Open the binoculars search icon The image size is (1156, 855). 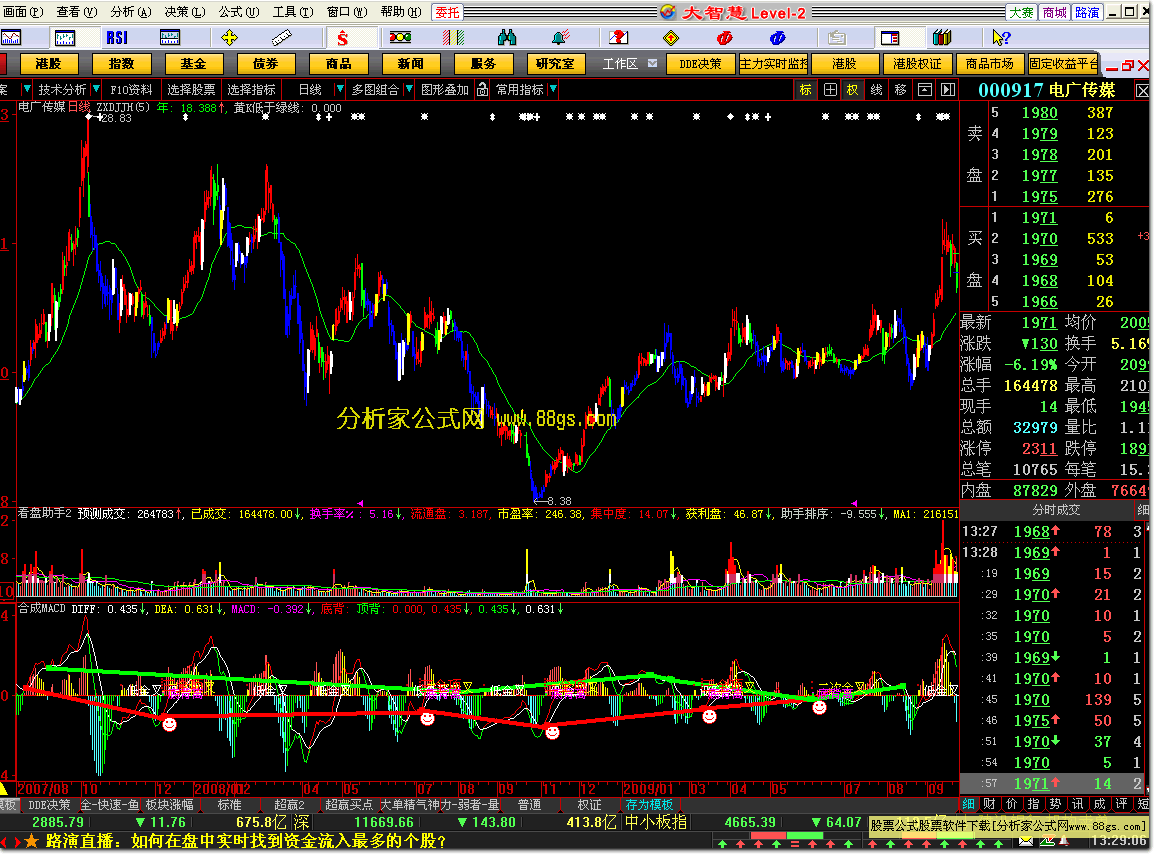click(x=506, y=38)
